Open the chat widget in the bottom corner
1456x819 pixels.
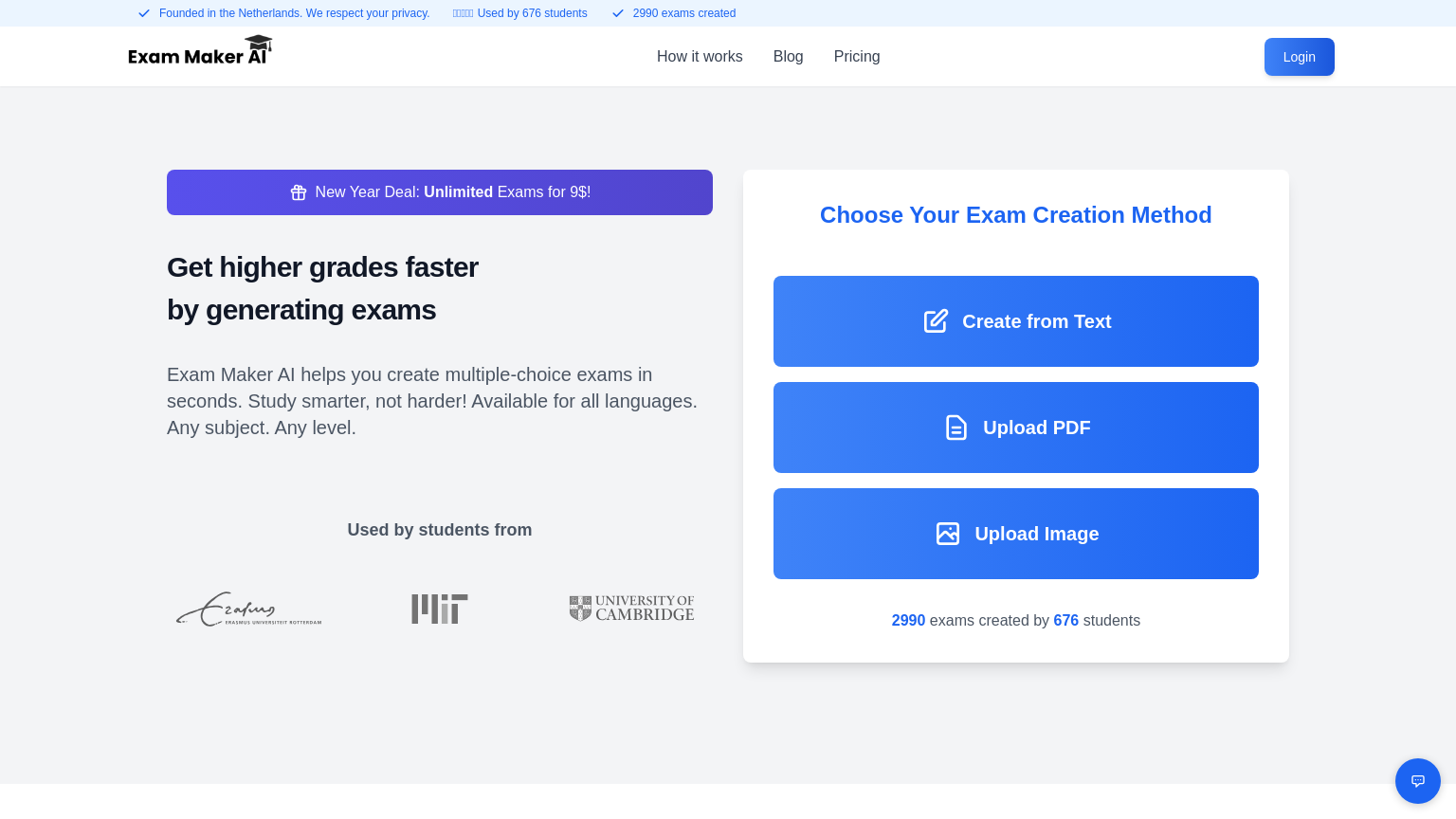pyautogui.click(x=1418, y=781)
